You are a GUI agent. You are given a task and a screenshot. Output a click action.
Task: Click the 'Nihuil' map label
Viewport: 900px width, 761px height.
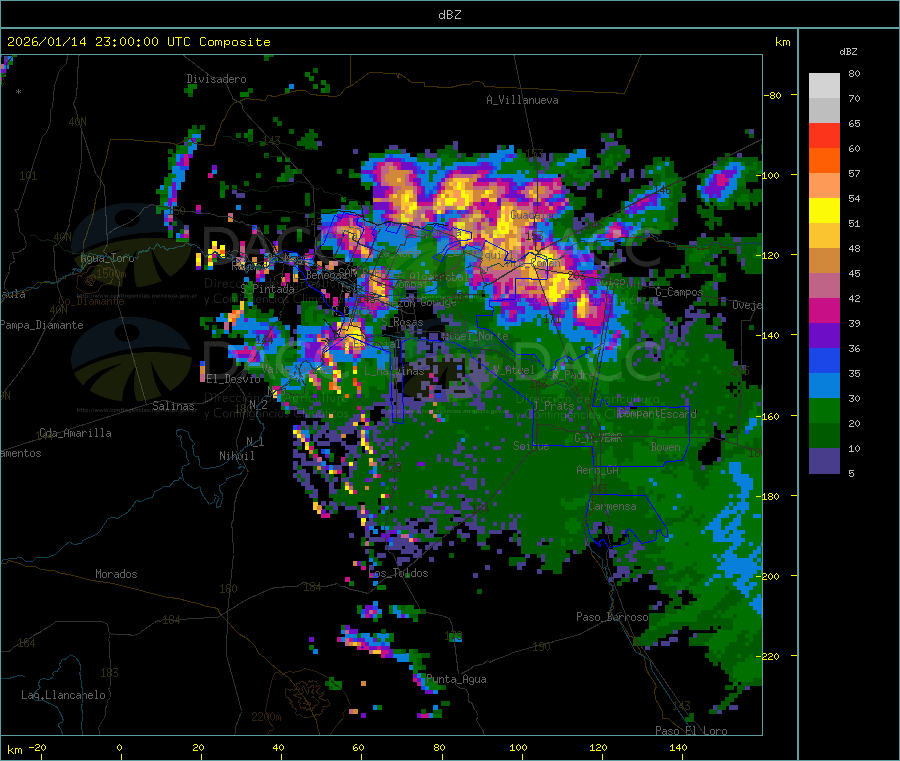tap(236, 456)
